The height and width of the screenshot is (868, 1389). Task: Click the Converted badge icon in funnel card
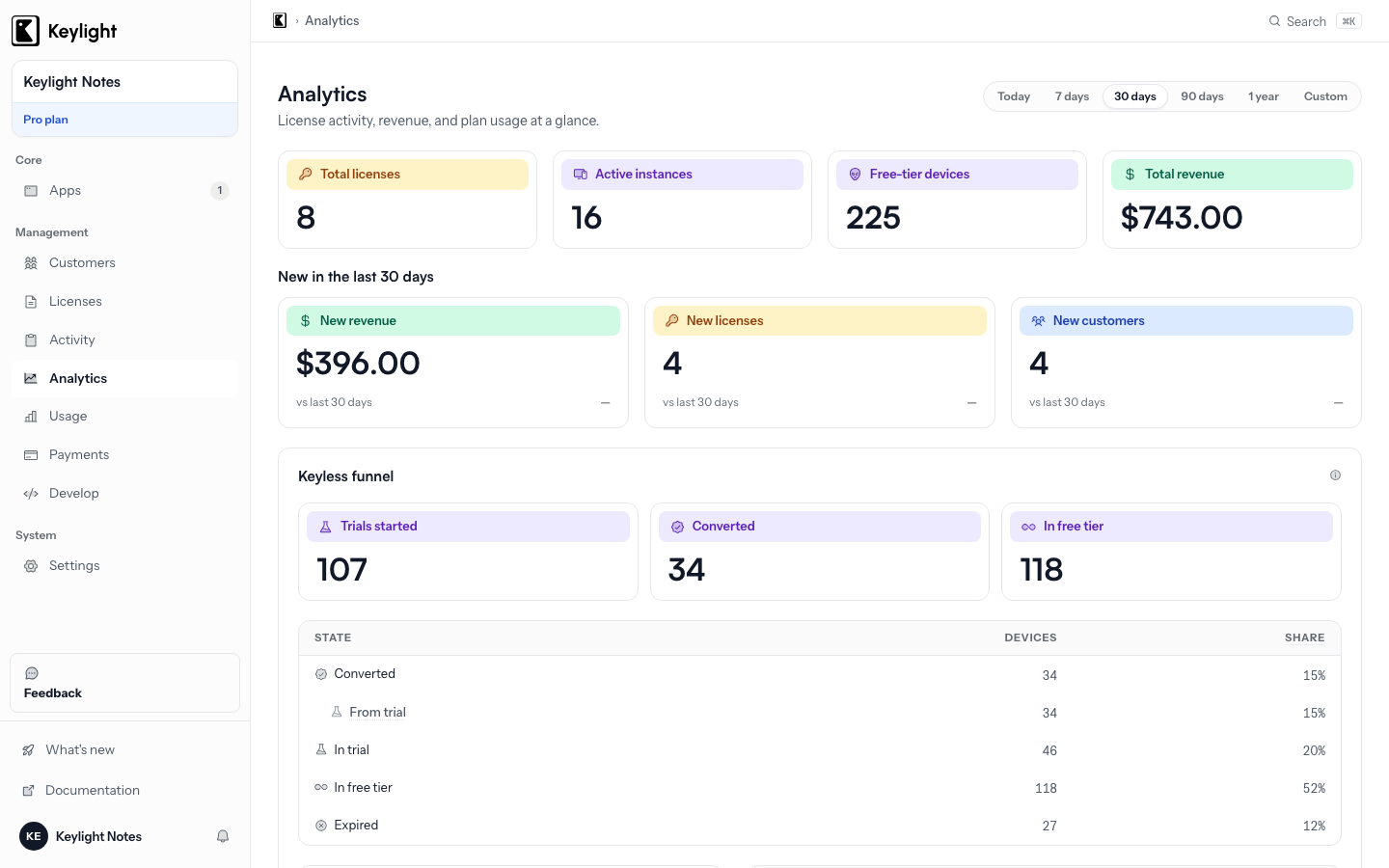click(677, 527)
